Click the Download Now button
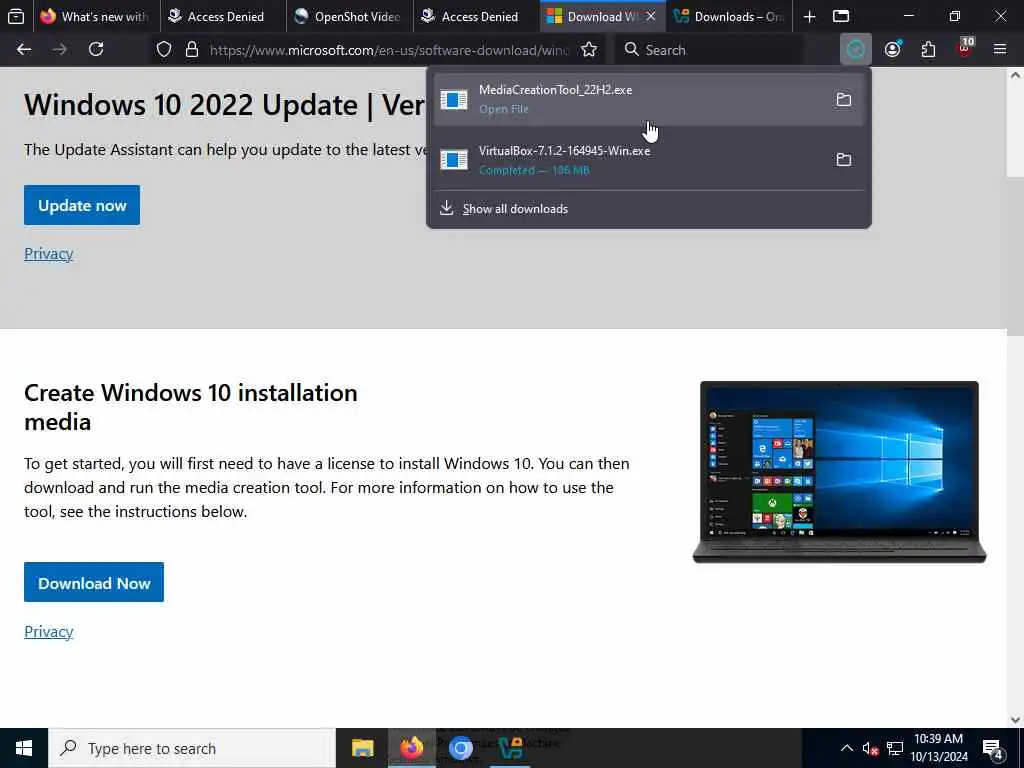This screenshot has height=768, width=1024. (94, 583)
